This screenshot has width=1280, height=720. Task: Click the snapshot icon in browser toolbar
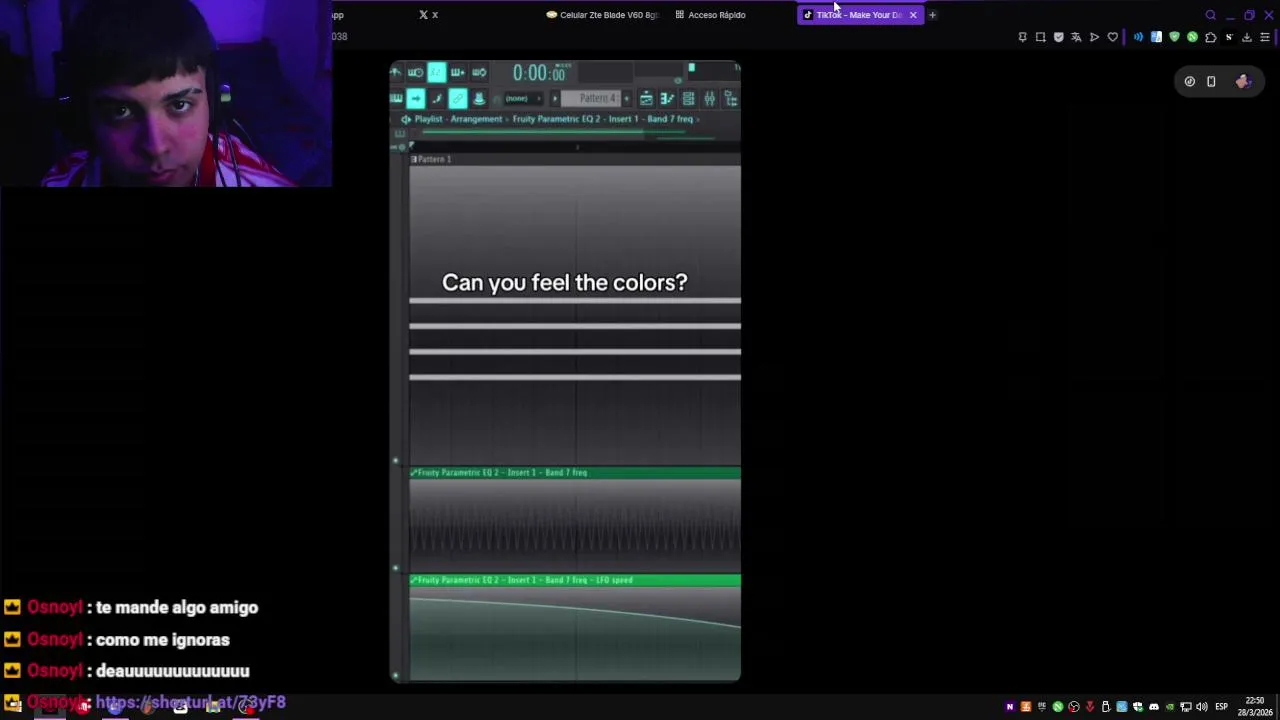pos(1040,37)
